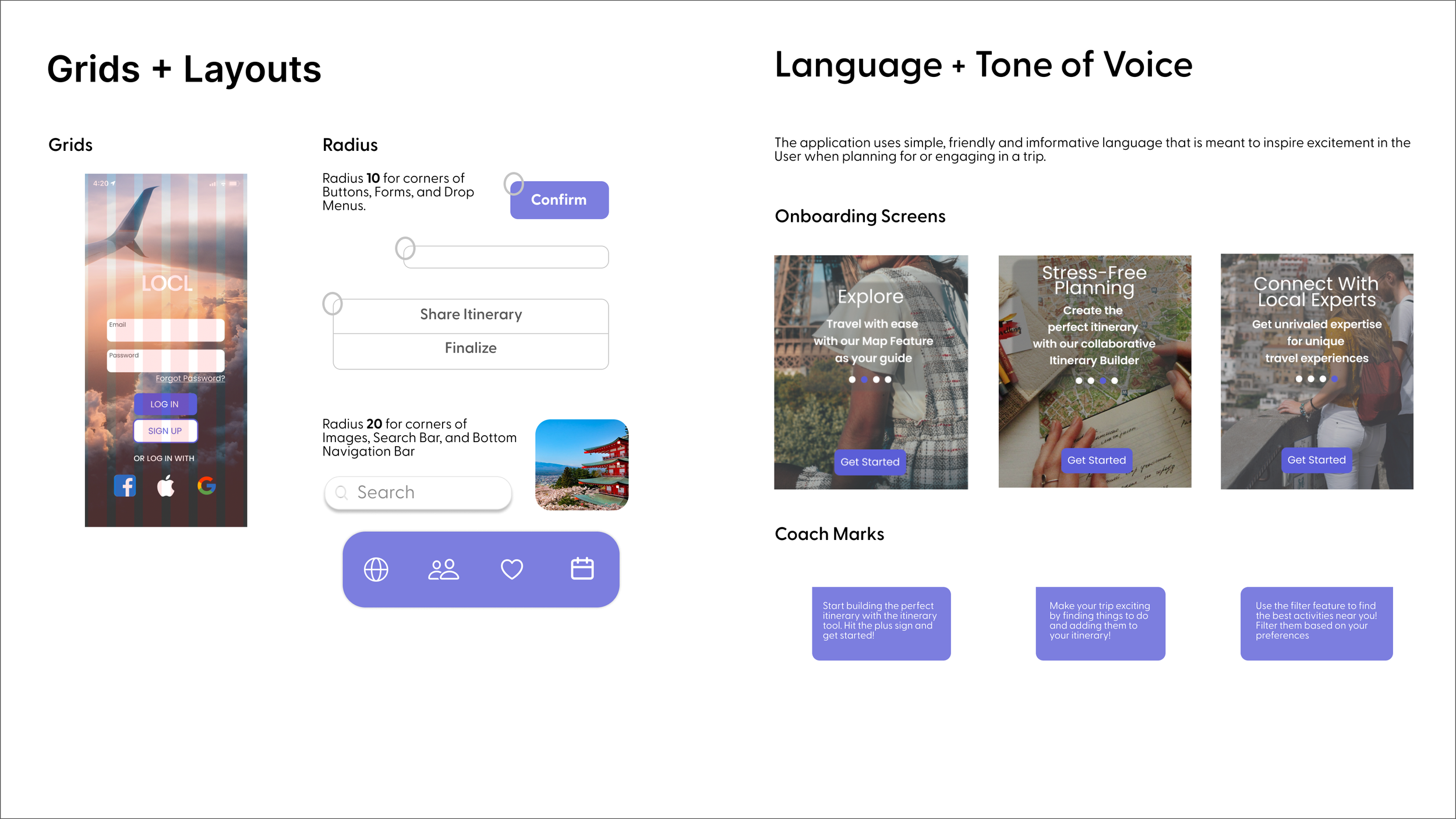The image size is (1456, 819).
Task: Click the 'Make your trip exciting' coach mark
Action: [x=1100, y=623]
